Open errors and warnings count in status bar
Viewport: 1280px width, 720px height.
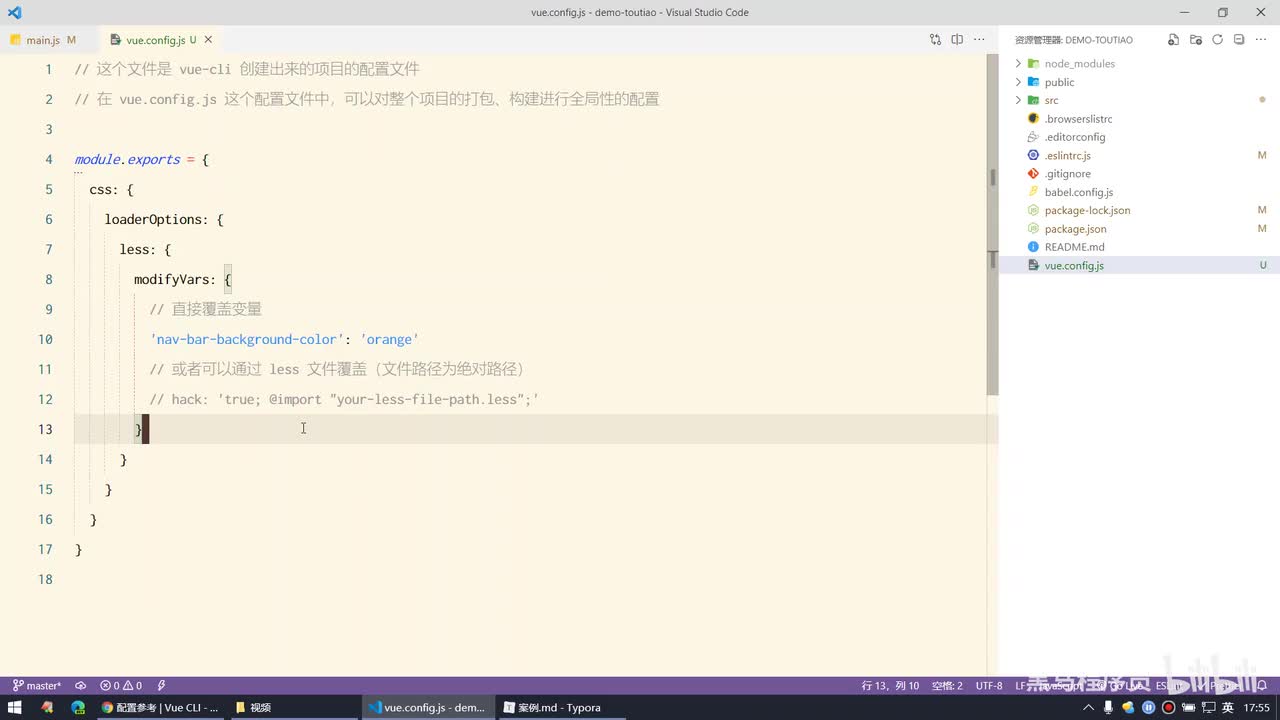coord(121,686)
